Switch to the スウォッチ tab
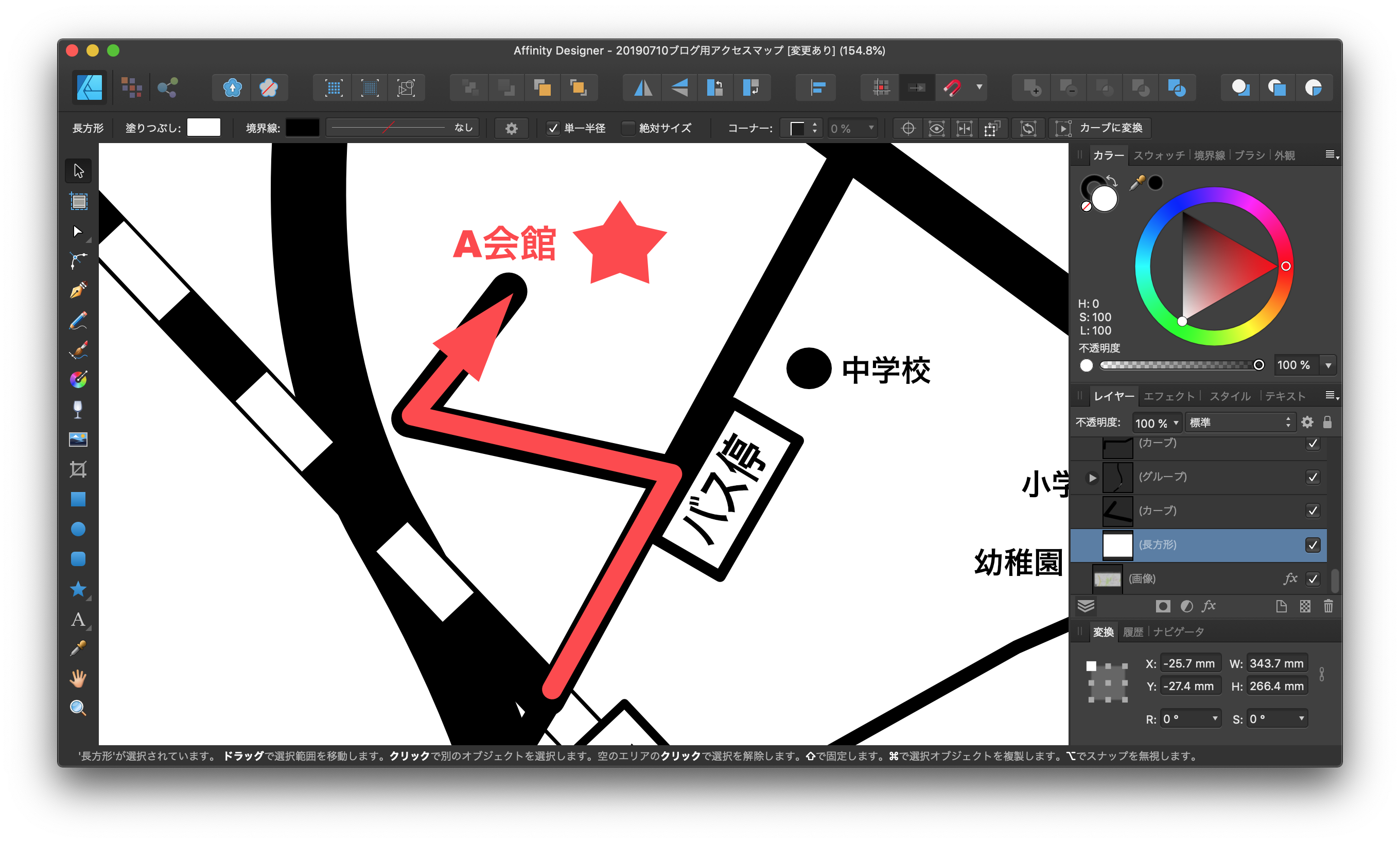This screenshot has width=1400, height=843. 1159,155
